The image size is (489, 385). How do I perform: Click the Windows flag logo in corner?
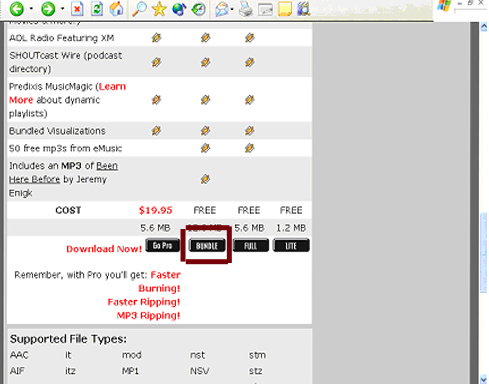pos(444,6)
